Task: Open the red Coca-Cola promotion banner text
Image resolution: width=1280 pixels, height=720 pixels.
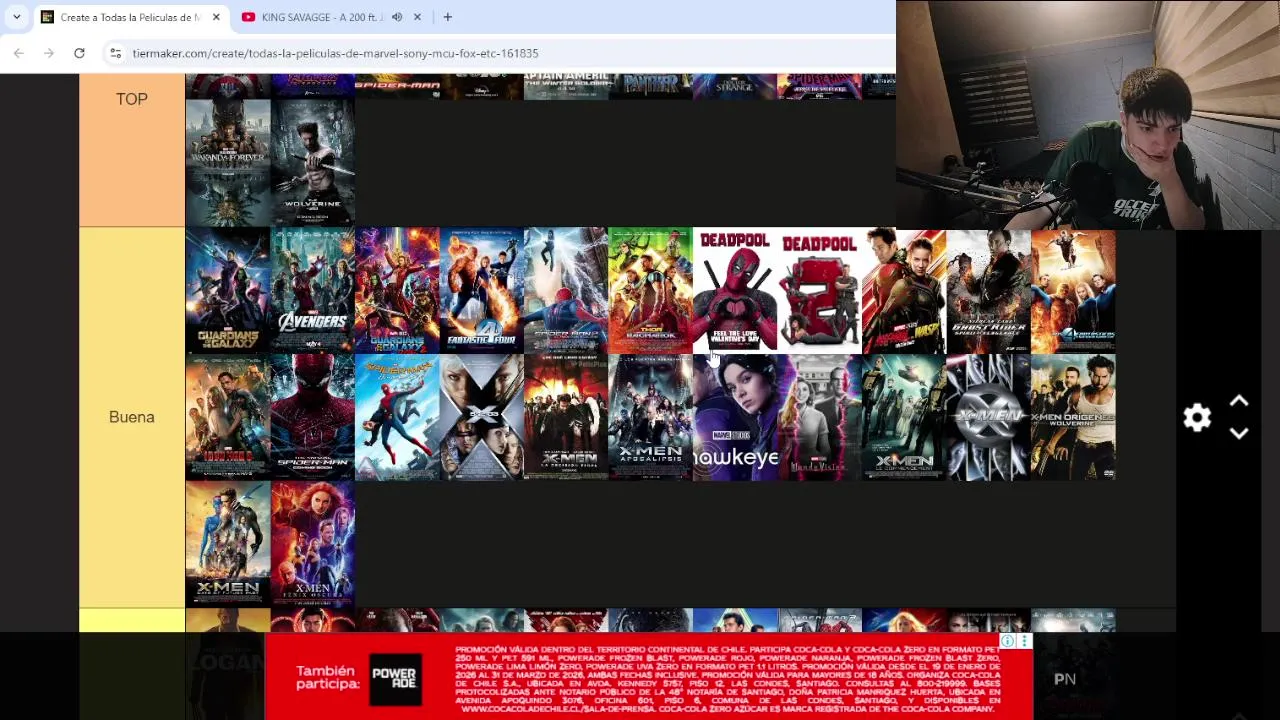Action: coord(728,679)
